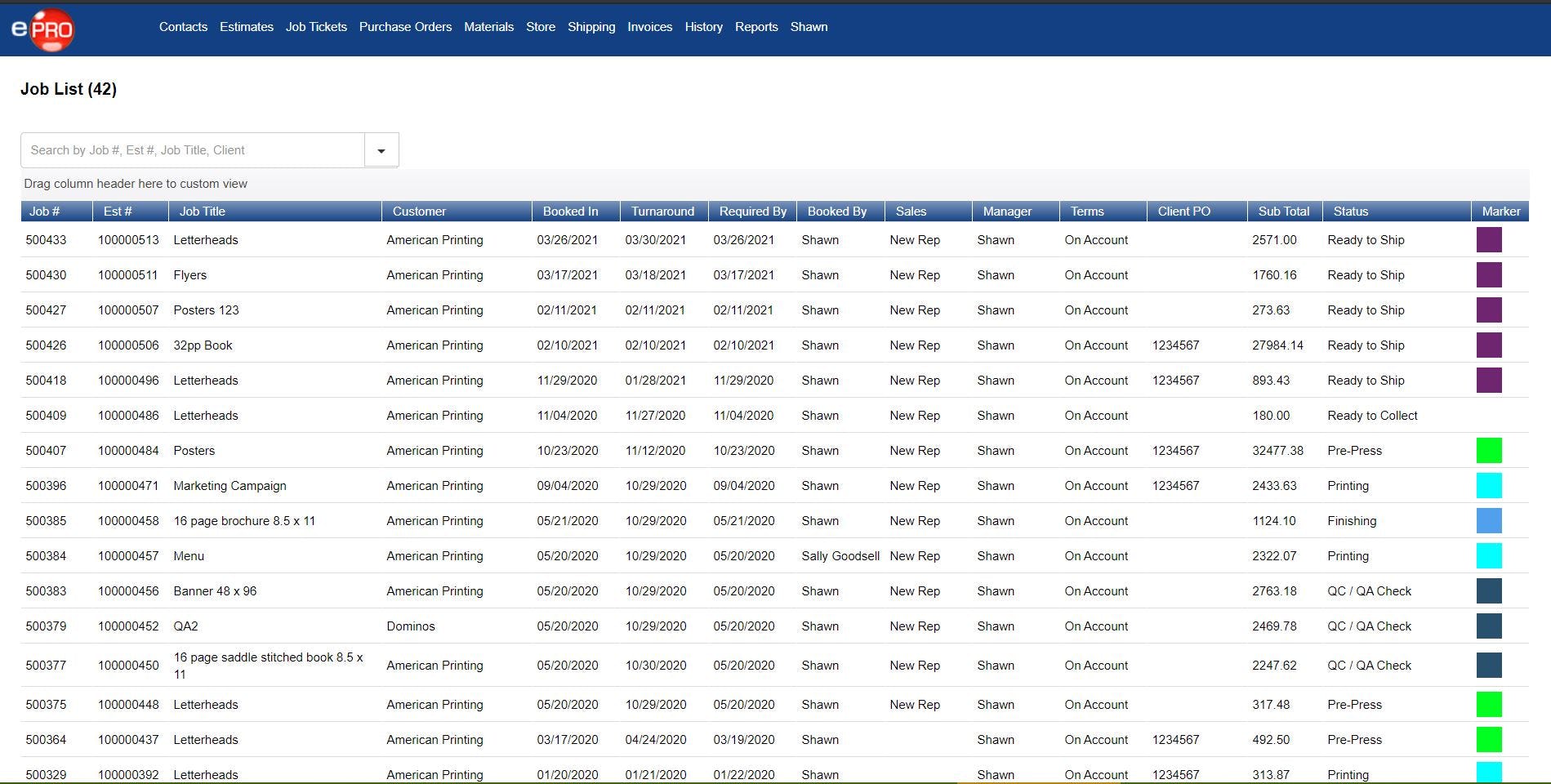This screenshot has height=784, width=1551.
Task: Sort by Sales column header
Action: pos(928,212)
